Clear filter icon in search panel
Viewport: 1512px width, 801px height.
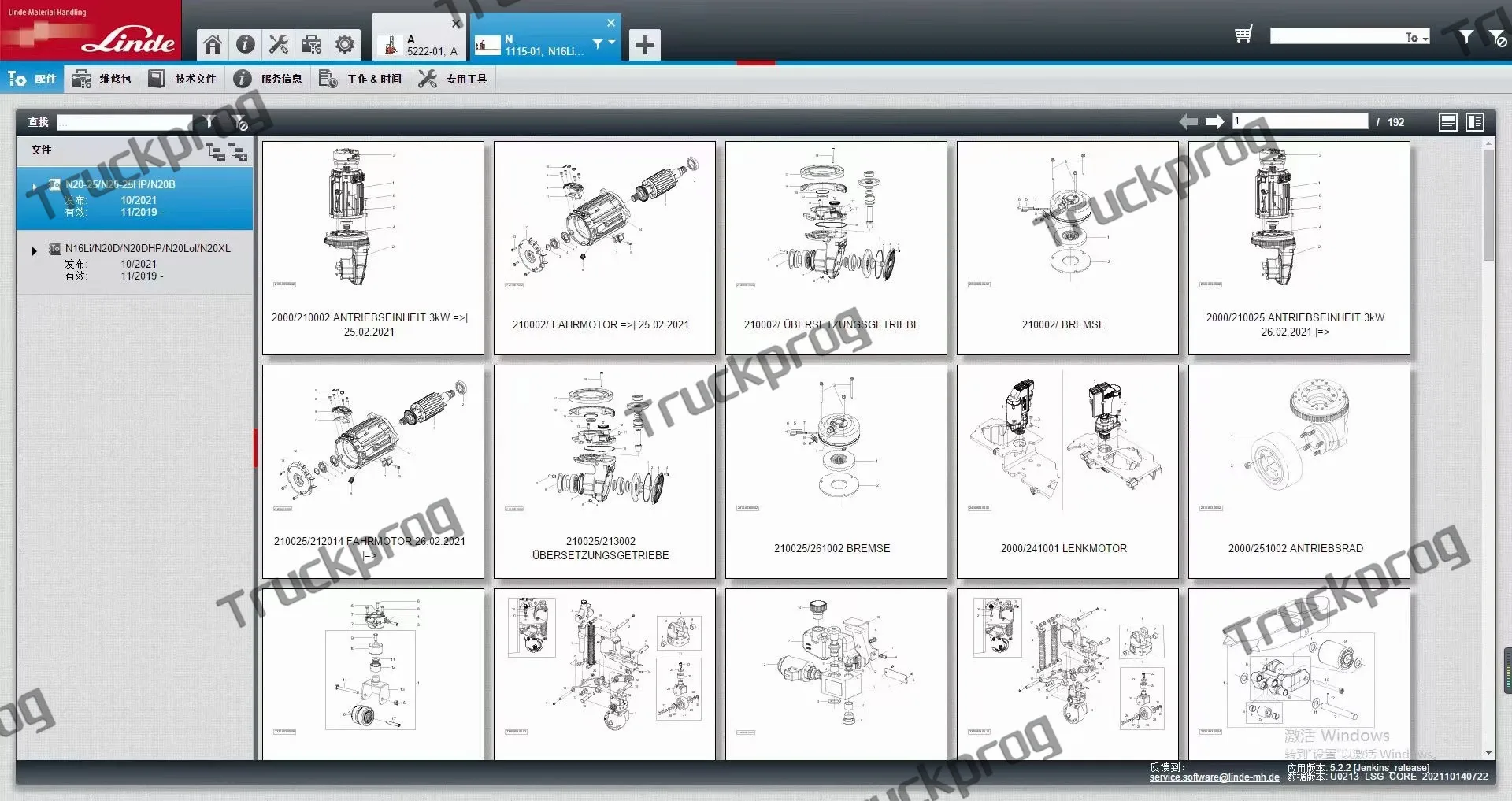[239, 122]
